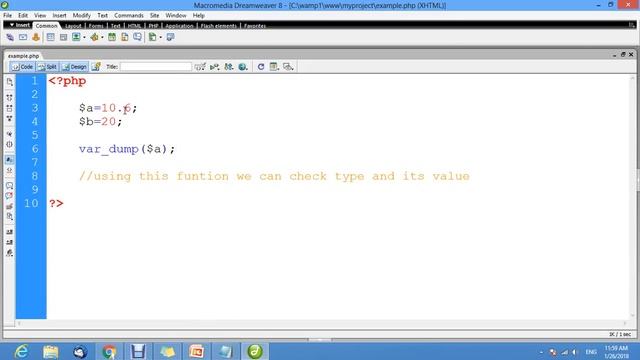The height and width of the screenshot is (360, 640).
Task: Collapse Selection in coding toolbar
Action: (x=9, y=108)
